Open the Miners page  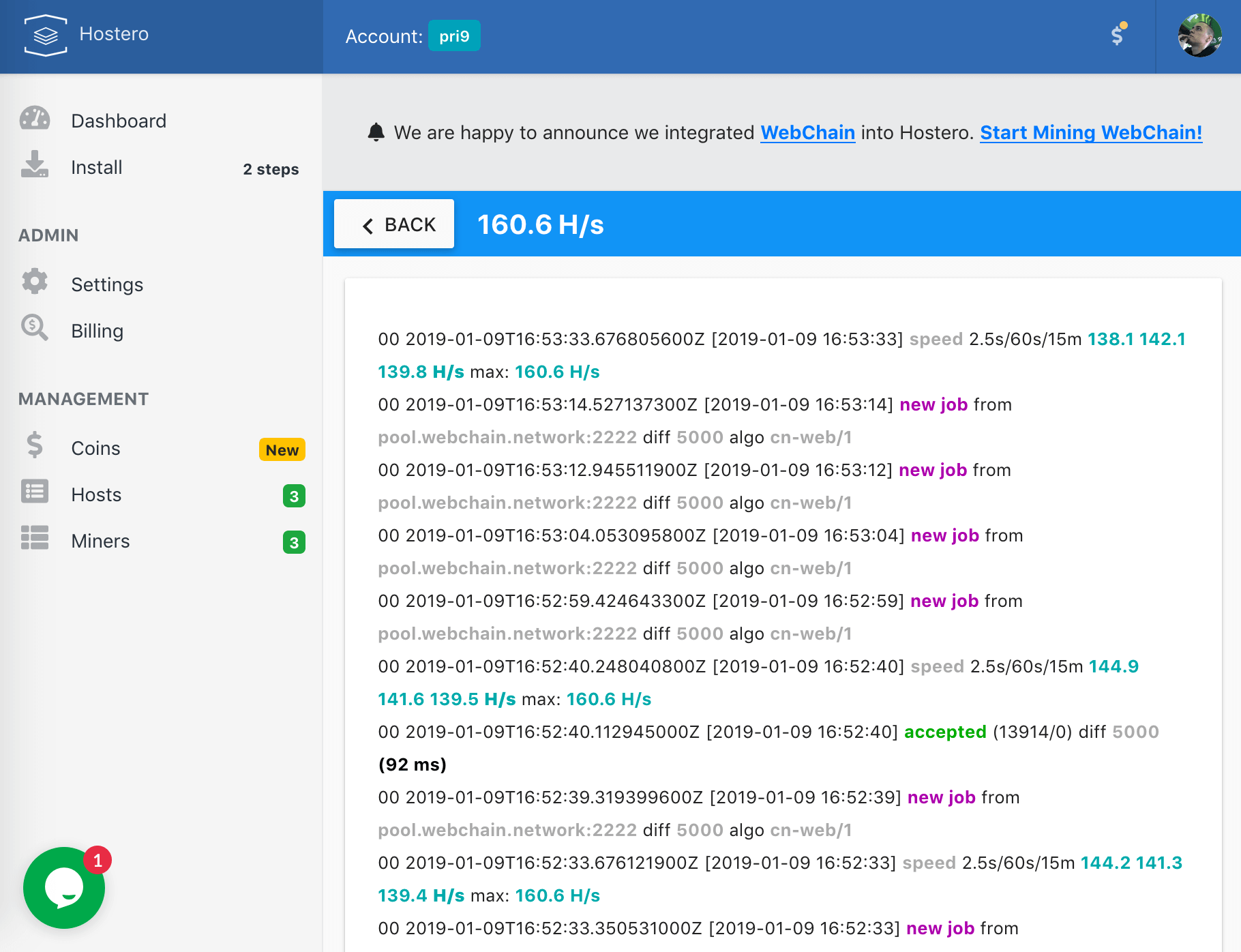click(x=100, y=541)
